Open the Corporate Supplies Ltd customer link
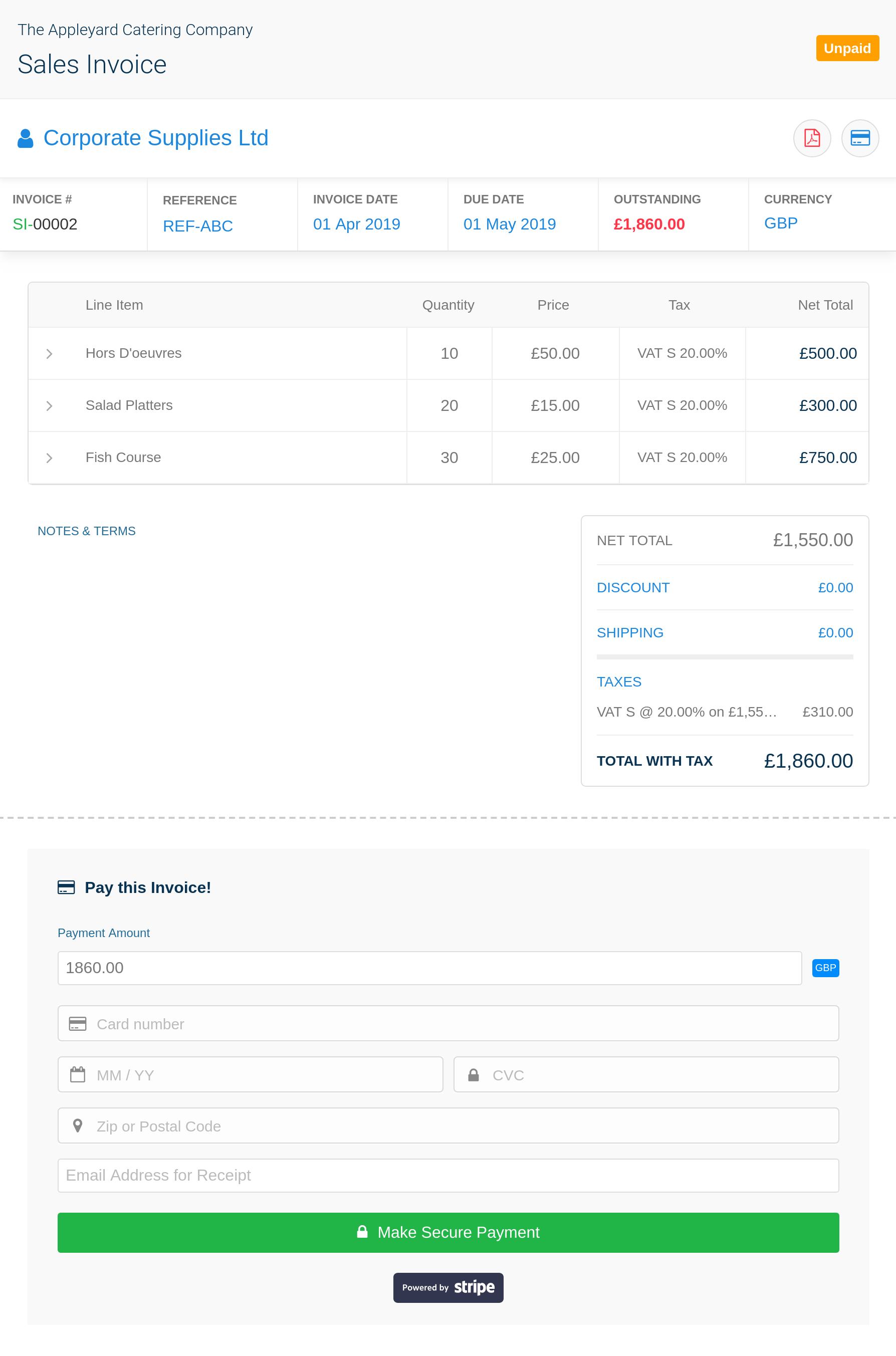Image resolution: width=896 pixels, height=1356 pixels. coord(156,137)
